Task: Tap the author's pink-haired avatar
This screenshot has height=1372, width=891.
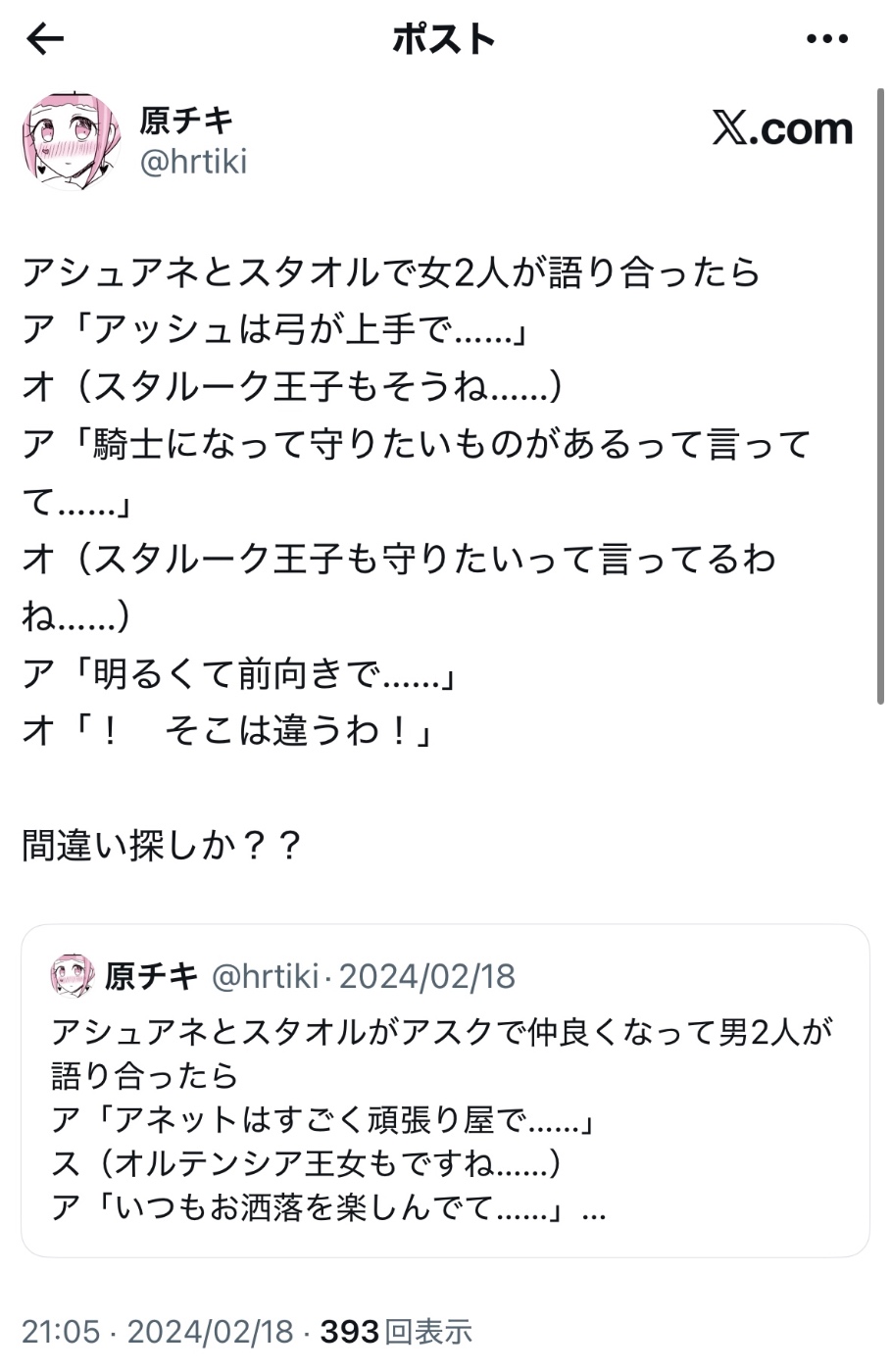Action: click(x=72, y=141)
